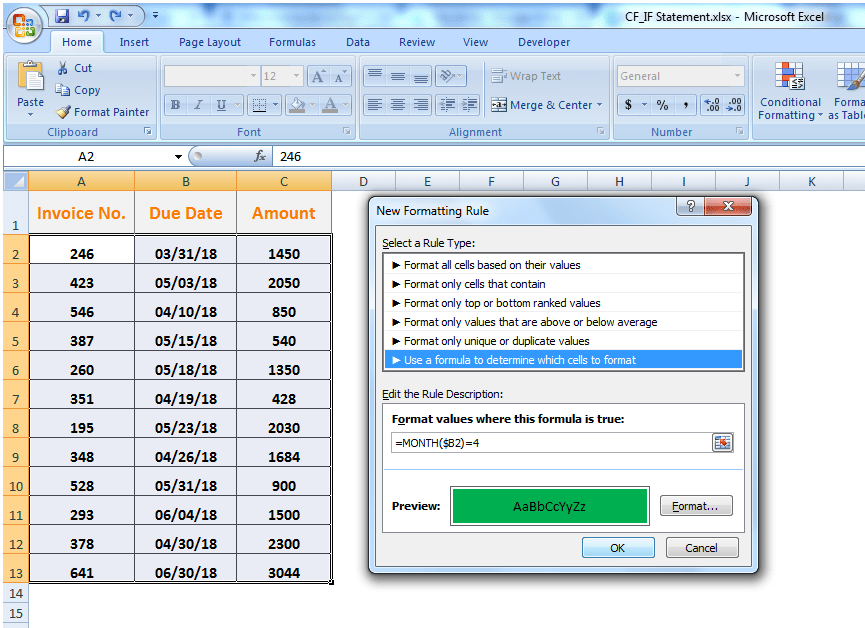Viewport: 865px width, 628px height.
Task: Click the Format... button
Action: click(695, 506)
